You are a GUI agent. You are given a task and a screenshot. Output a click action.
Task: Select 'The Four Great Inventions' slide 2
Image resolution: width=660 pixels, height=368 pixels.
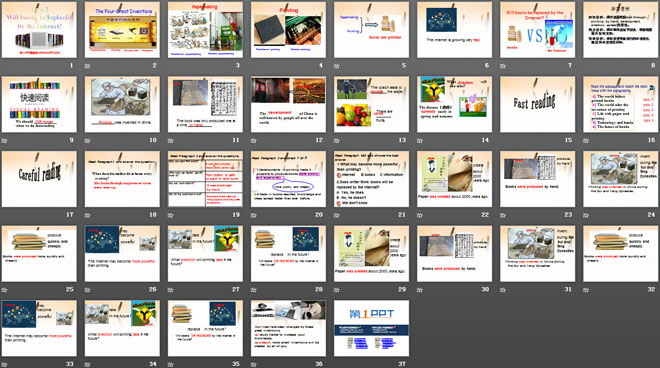[x=122, y=30]
